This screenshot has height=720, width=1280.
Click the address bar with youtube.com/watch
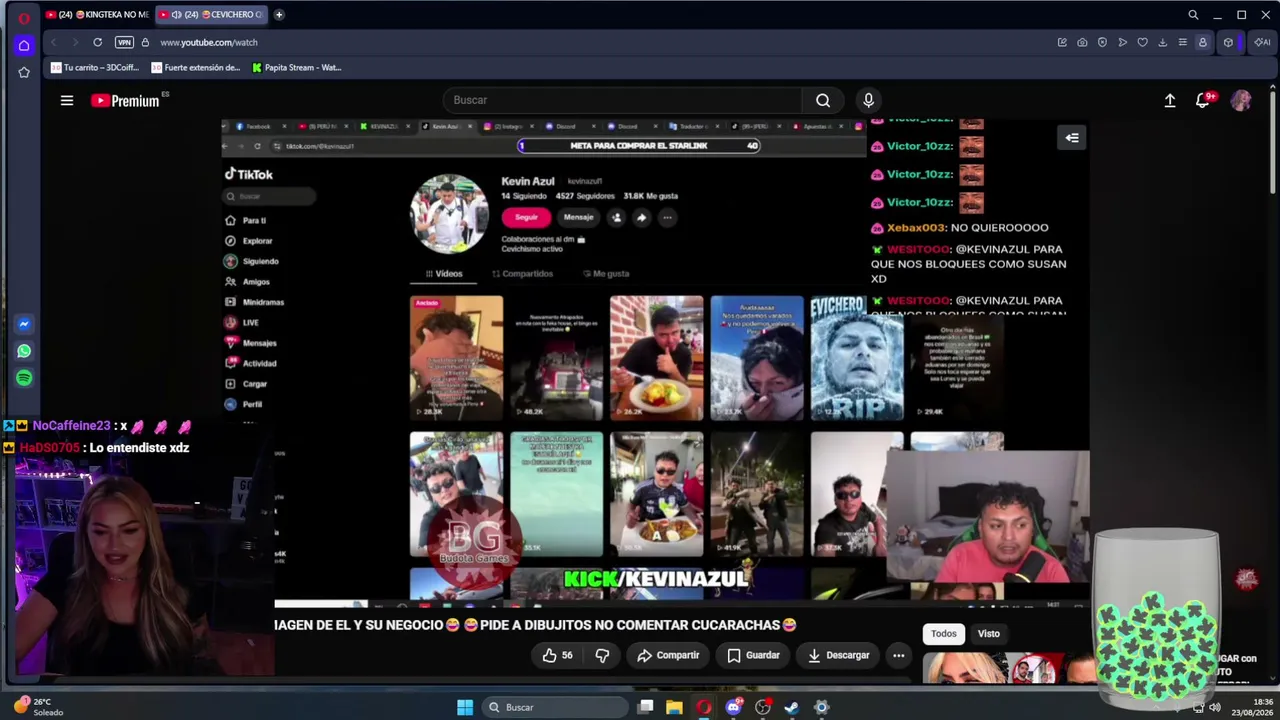point(209,42)
